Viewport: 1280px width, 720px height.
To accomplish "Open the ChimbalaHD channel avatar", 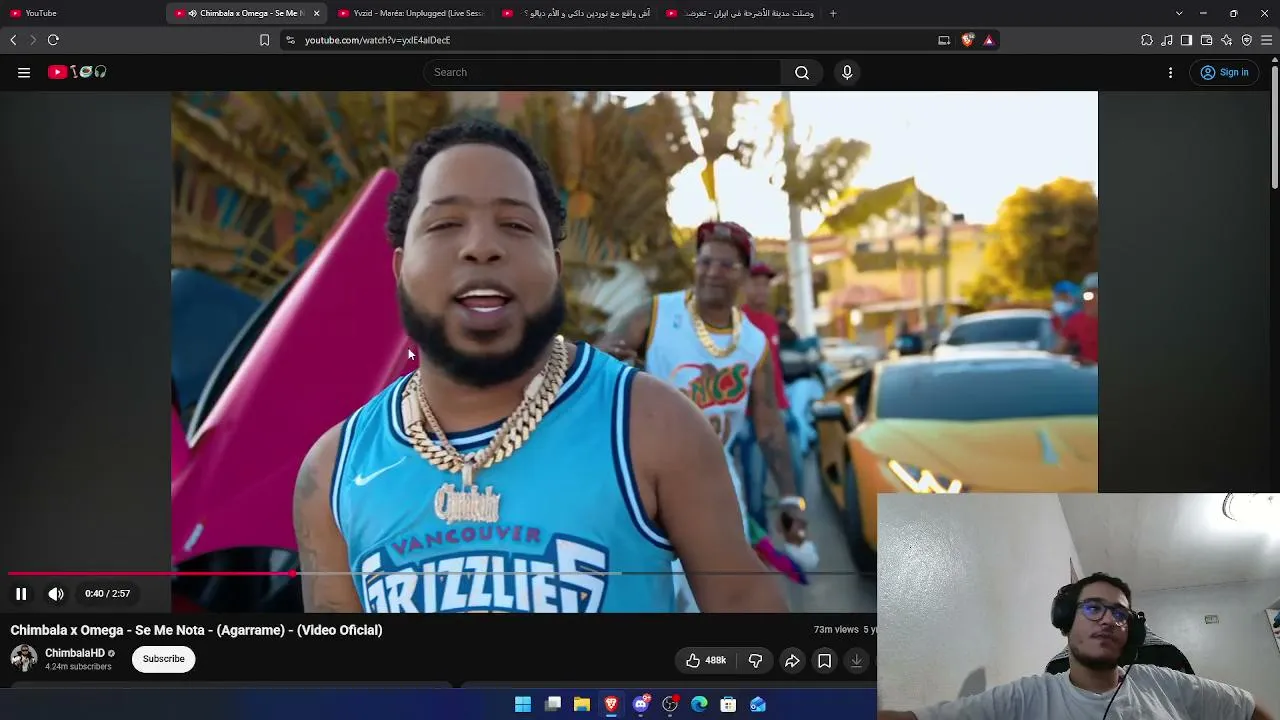I will pos(24,658).
